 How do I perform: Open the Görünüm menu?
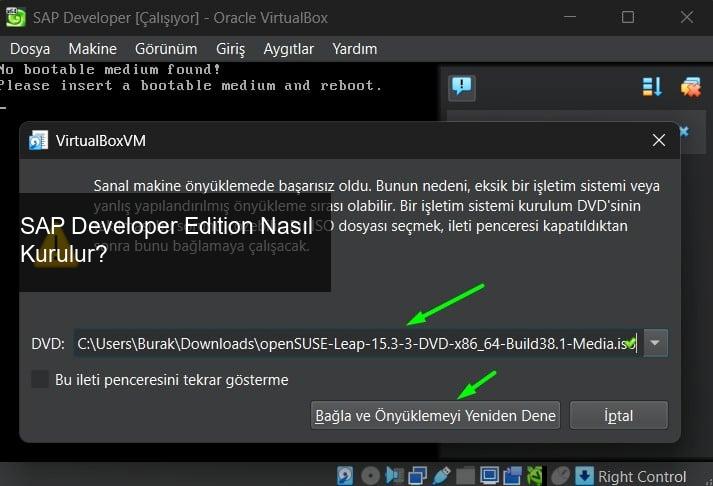[x=166, y=49]
